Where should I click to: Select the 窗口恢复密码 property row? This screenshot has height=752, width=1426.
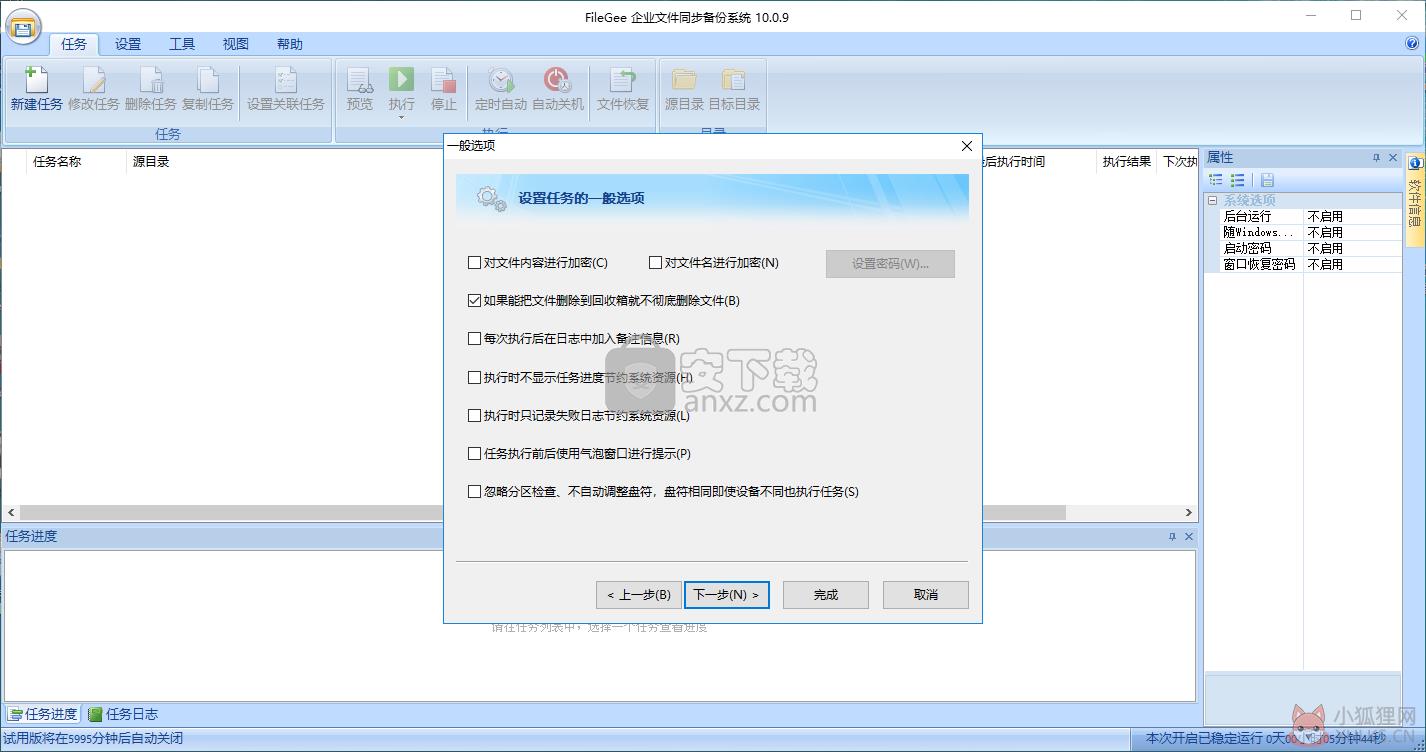1305,264
